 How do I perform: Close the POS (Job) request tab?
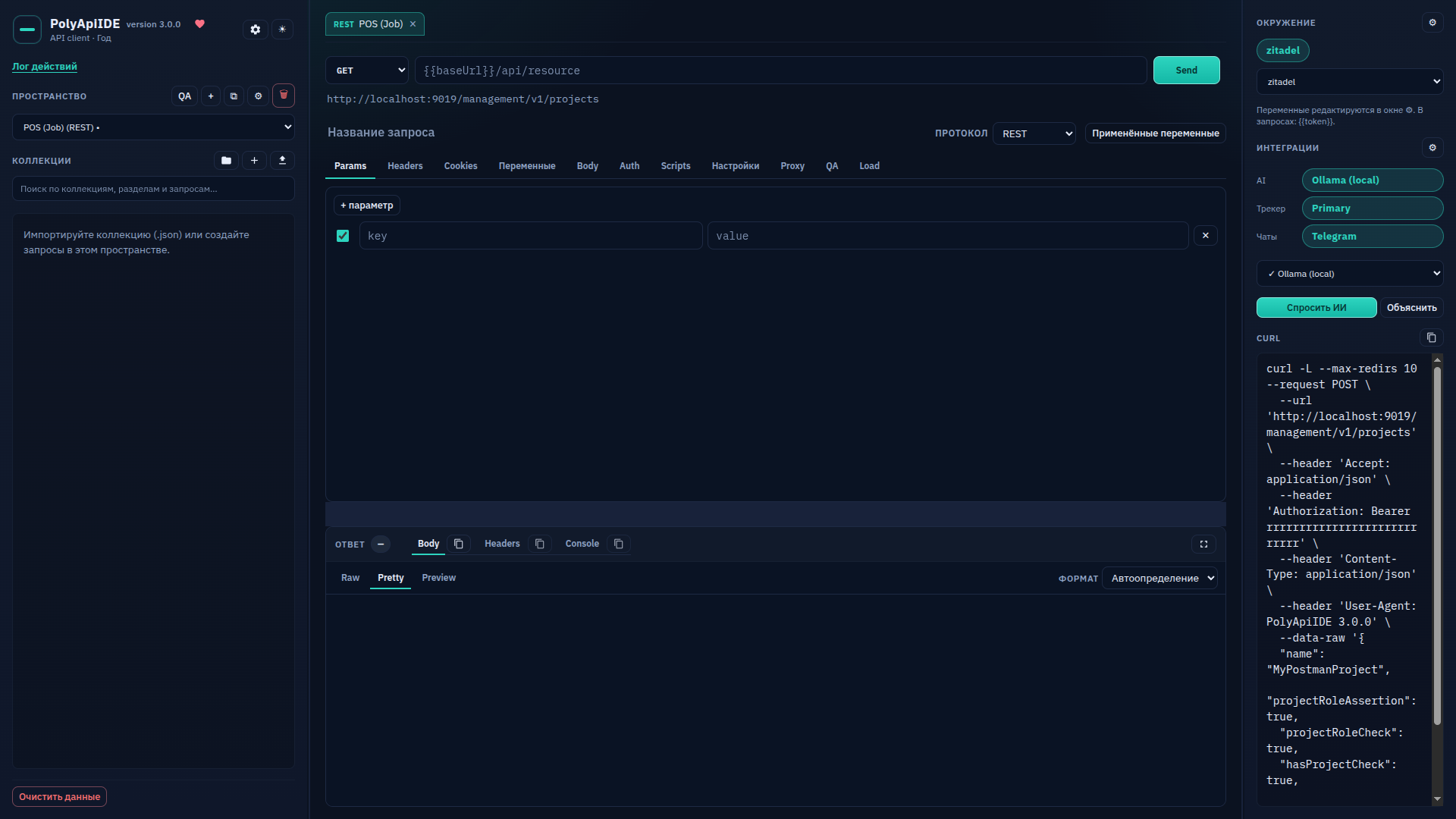(x=413, y=24)
